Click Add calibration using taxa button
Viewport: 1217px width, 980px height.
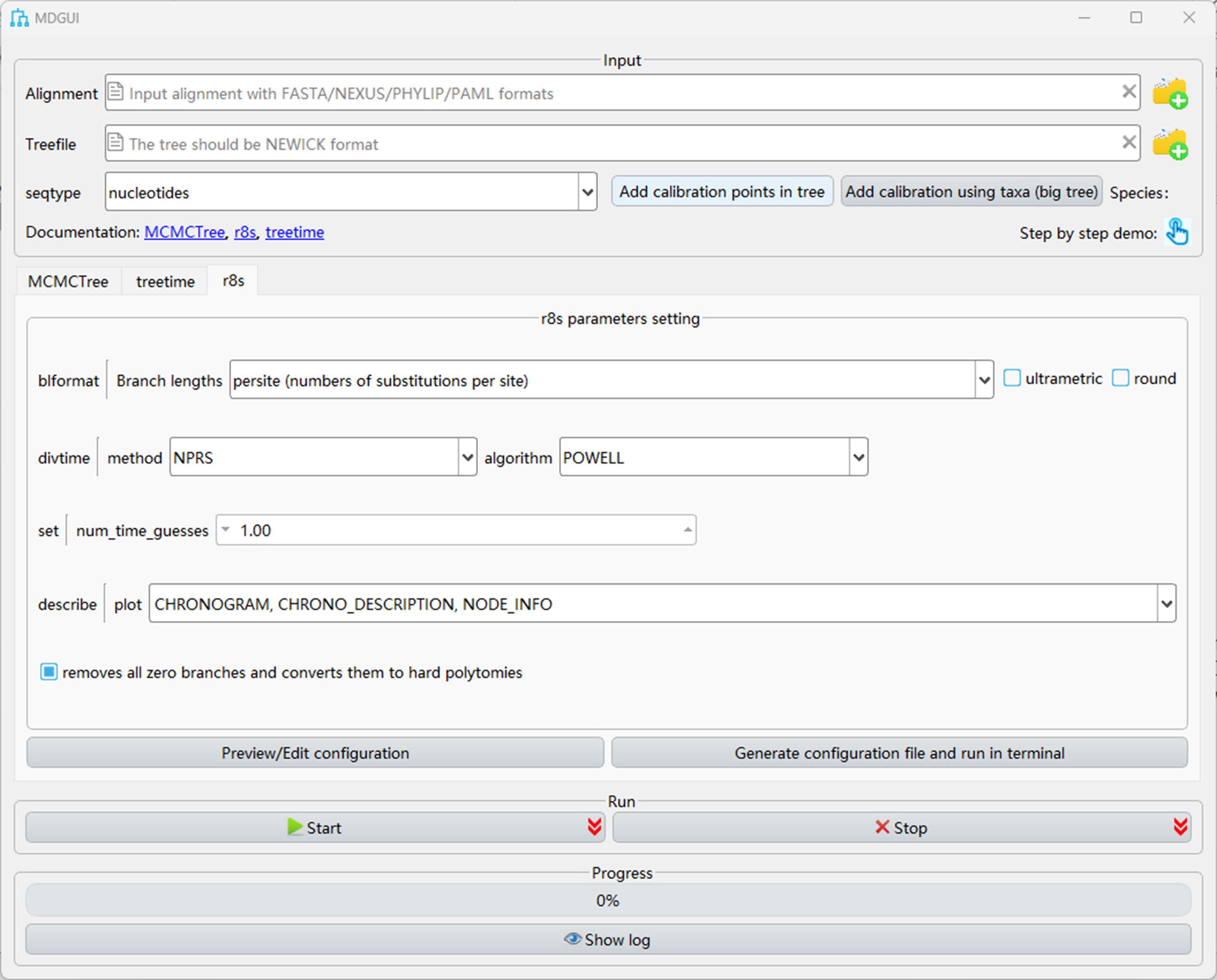pos(971,192)
